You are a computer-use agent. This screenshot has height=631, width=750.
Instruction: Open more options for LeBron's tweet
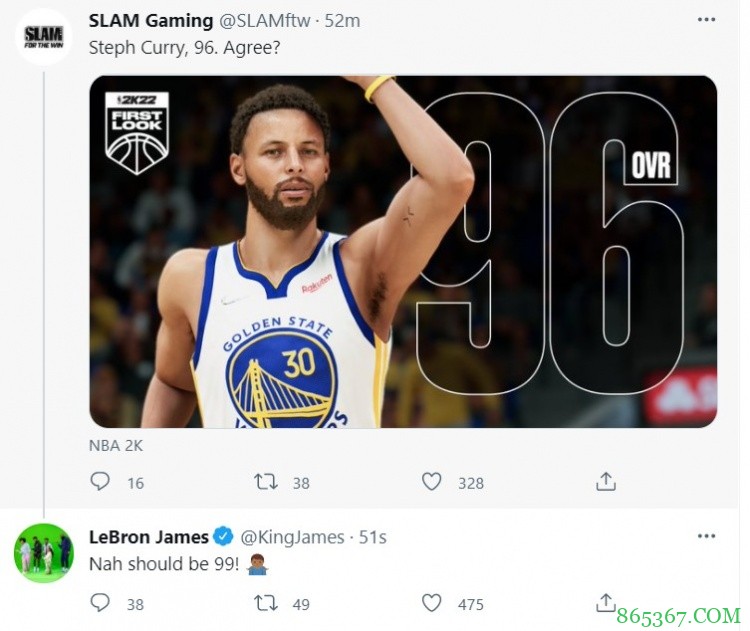(706, 537)
